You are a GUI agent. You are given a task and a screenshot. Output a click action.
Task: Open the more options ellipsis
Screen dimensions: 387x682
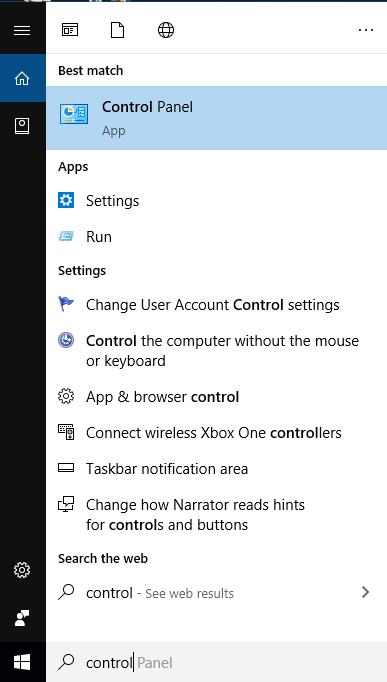pyautogui.click(x=366, y=30)
